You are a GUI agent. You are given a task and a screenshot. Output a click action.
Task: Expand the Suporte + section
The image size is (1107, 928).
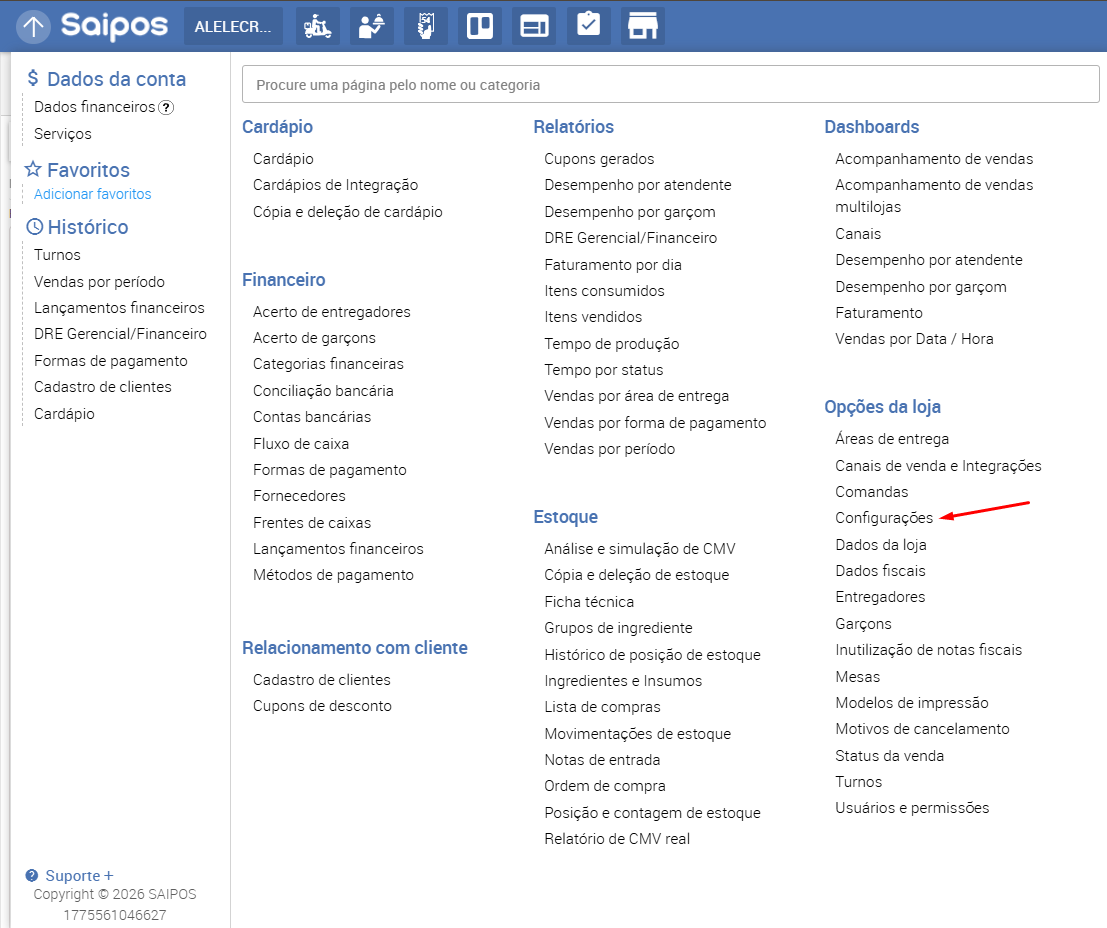point(70,875)
